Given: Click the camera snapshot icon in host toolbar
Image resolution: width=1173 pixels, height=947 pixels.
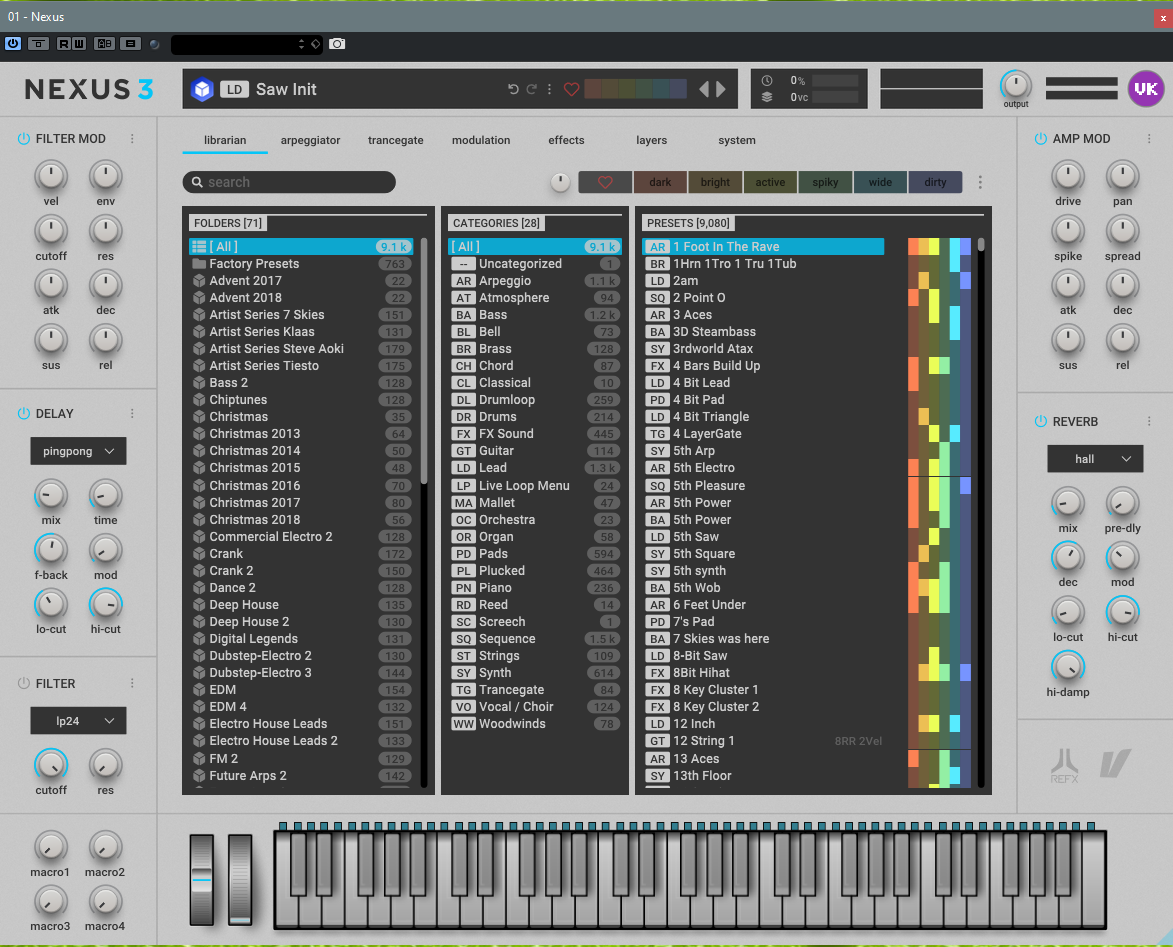Looking at the screenshot, I should (x=337, y=43).
